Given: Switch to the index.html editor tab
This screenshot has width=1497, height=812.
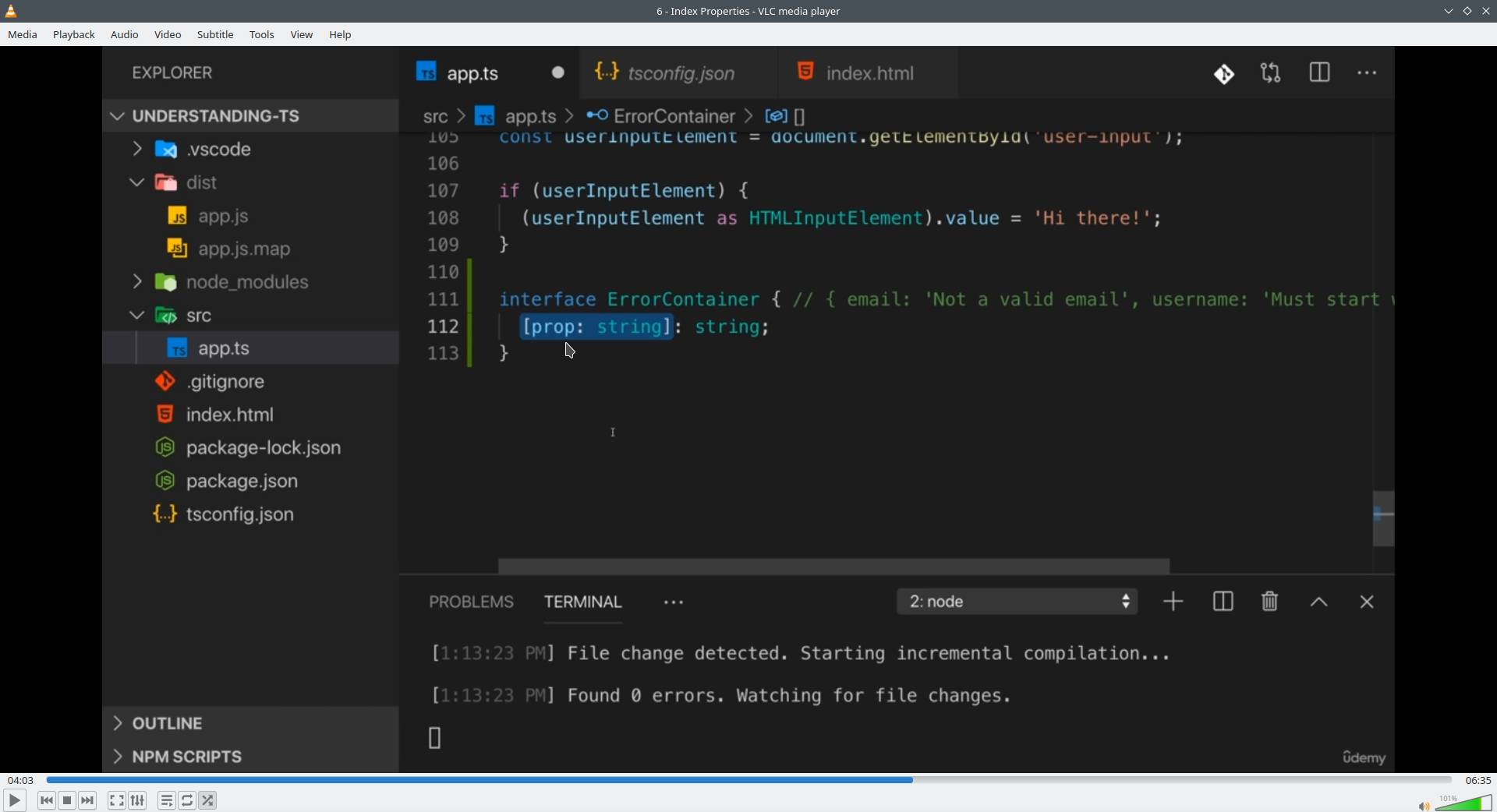Looking at the screenshot, I should tap(869, 72).
